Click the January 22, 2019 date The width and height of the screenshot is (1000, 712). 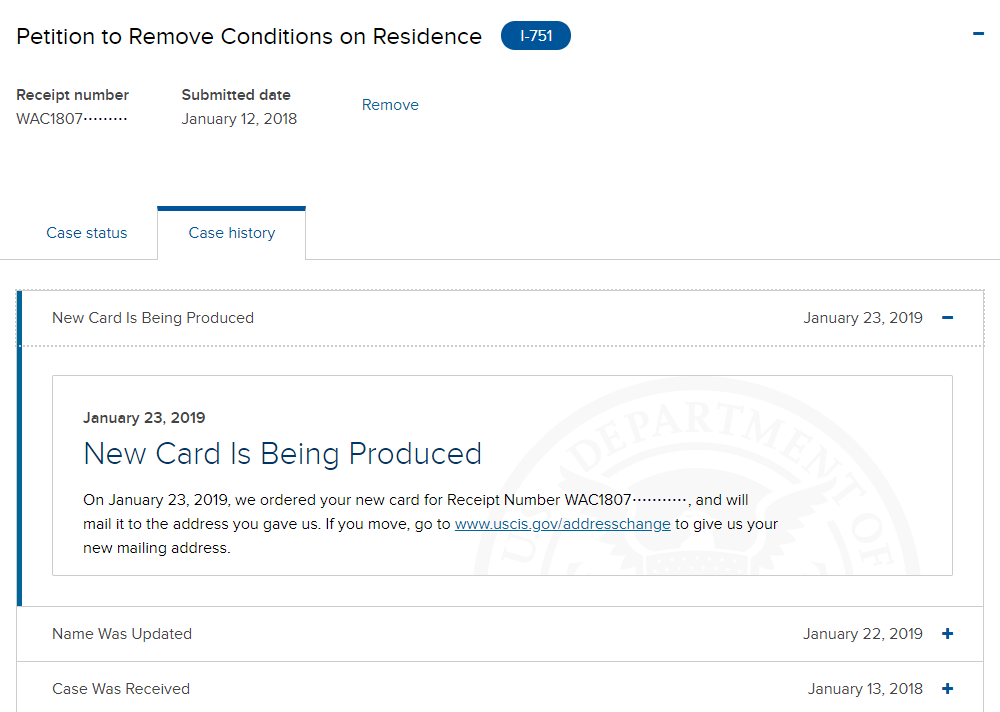pos(863,634)
